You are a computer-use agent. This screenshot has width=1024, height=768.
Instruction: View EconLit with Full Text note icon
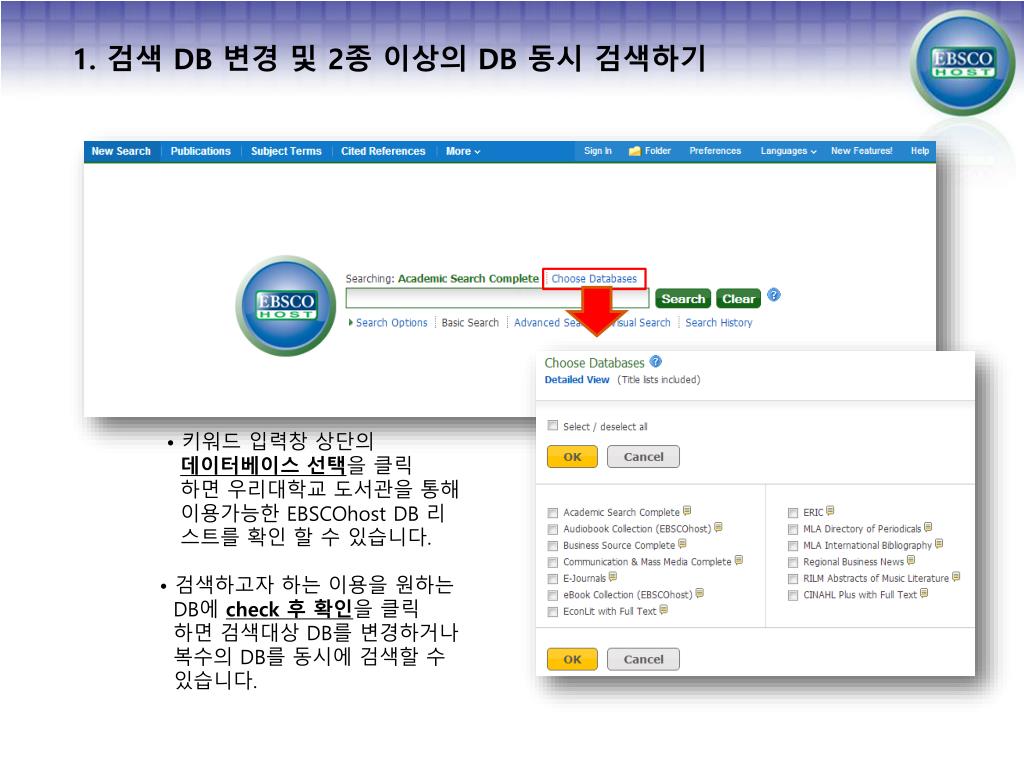pos(664,610)
